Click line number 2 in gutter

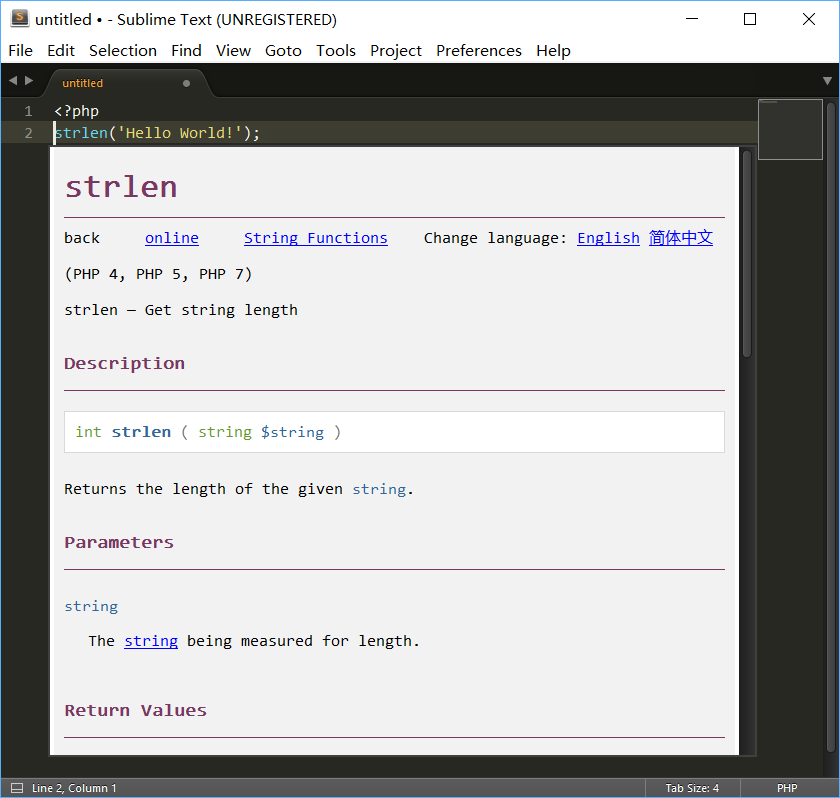(28, 133)
